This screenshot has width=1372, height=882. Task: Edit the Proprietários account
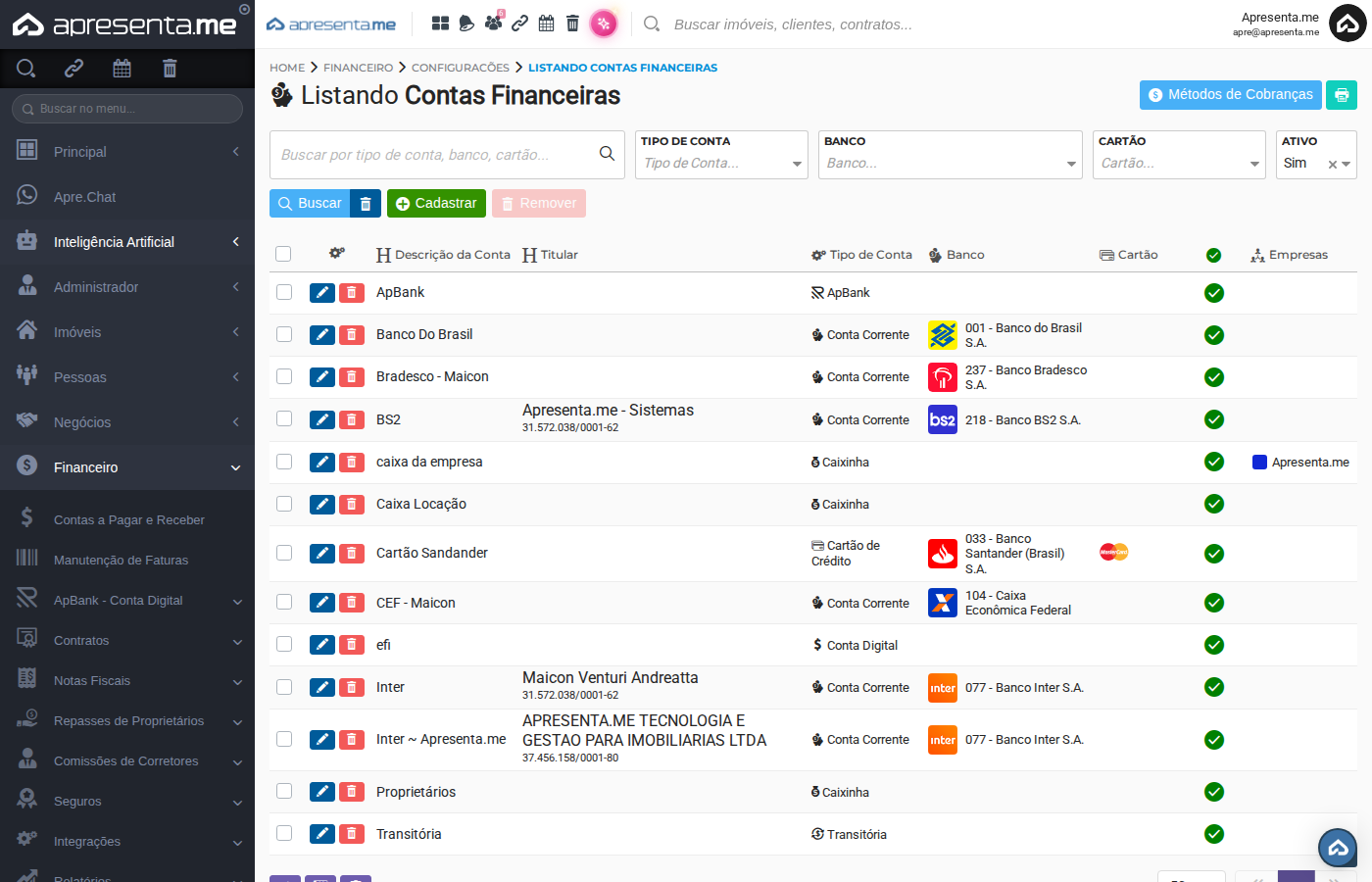[322, 792]
